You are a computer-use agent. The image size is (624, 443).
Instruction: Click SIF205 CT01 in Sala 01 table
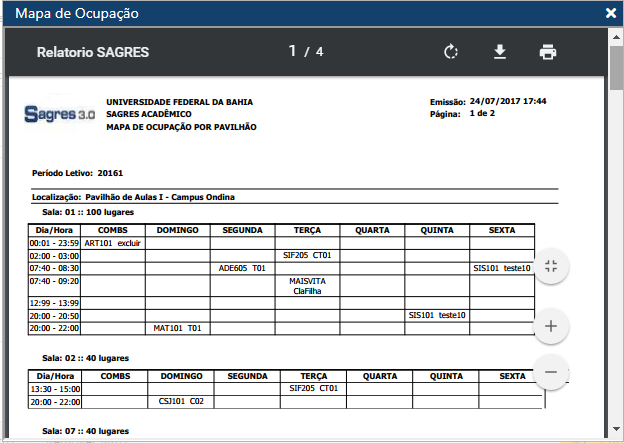(x=307, y=255)
